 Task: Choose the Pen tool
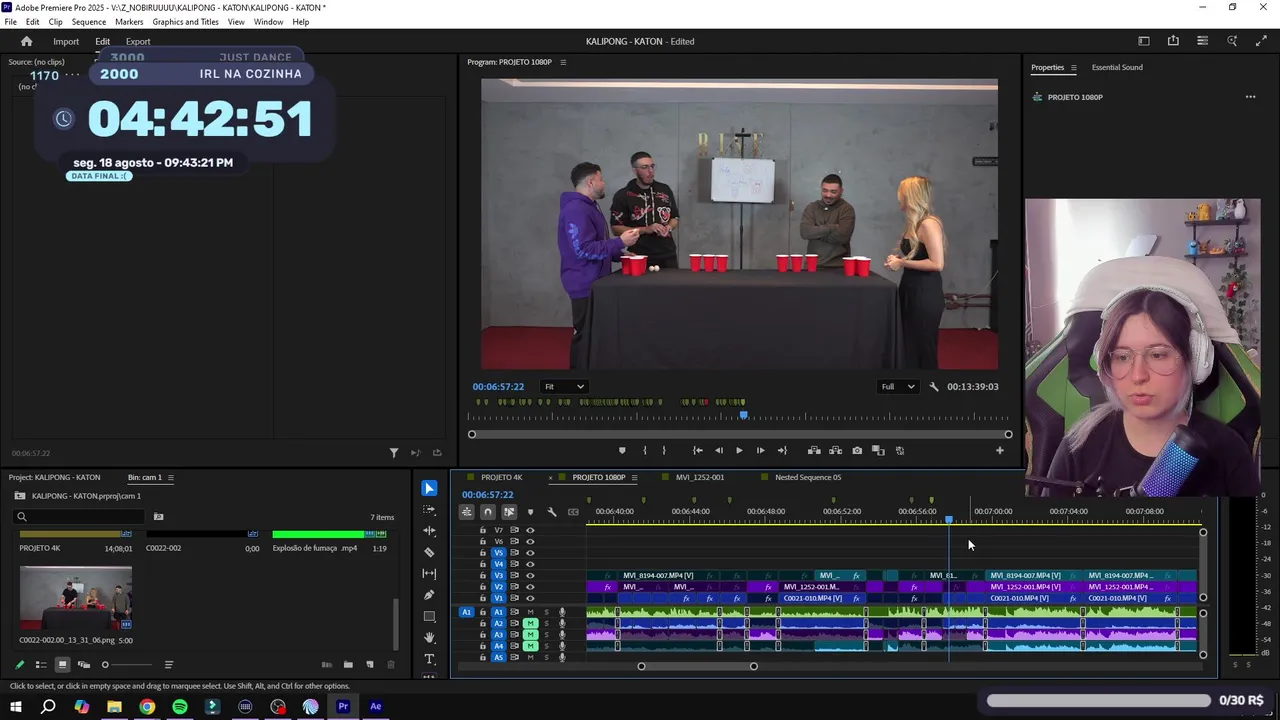pyautogui.click(x=429, y=595)
